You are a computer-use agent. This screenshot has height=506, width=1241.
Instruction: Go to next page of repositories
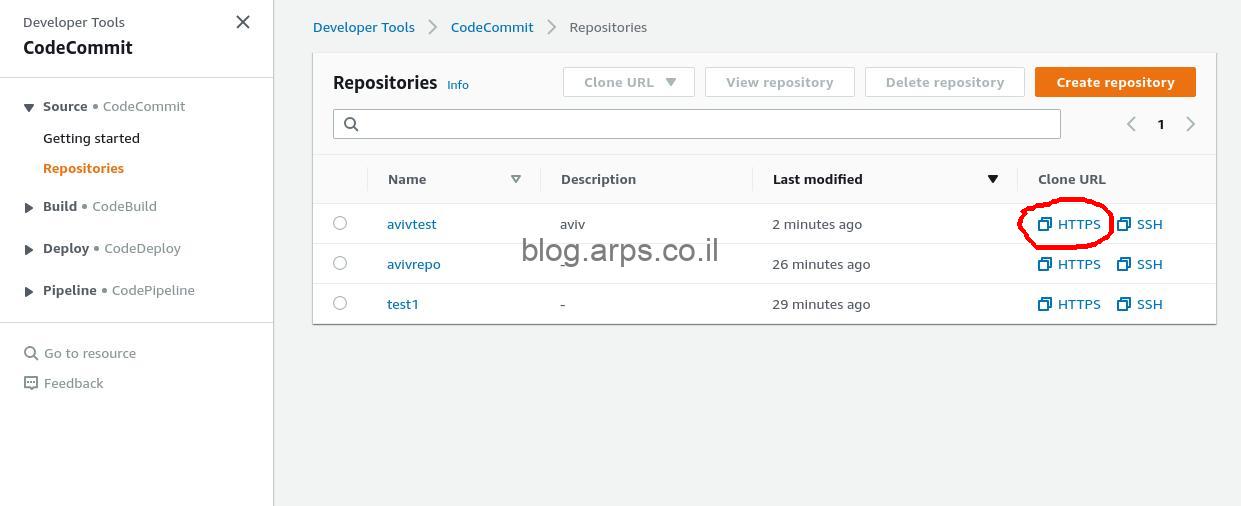pos(1190,124)
